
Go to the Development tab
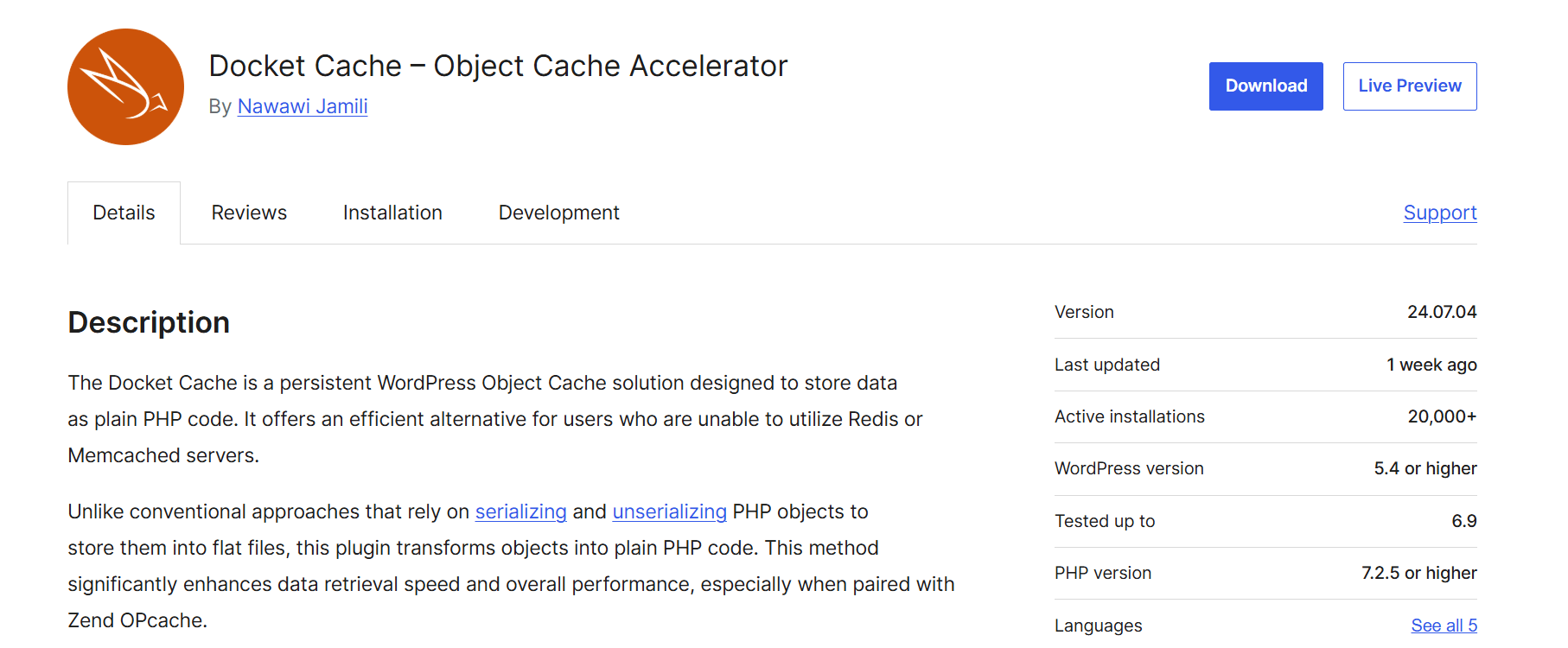(x=558, y=213)
